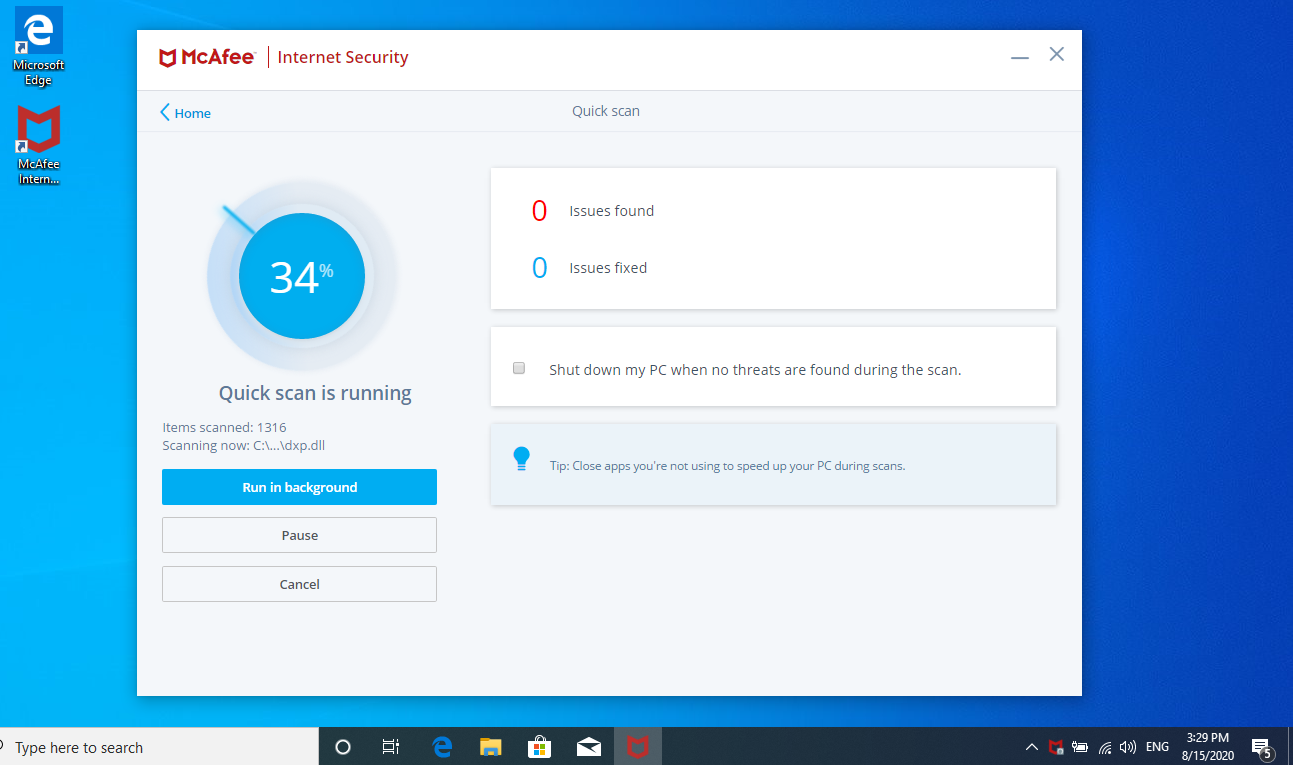Screen dimensions: 1293x765
Task: Switch input language via ENG indicator
Action: click(1157, 747)
